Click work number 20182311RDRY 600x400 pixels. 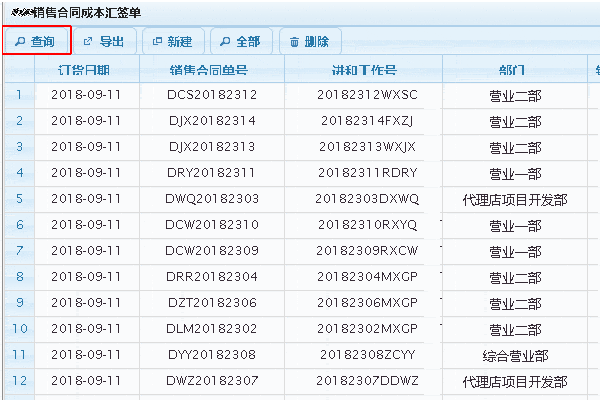coord(367,173)
